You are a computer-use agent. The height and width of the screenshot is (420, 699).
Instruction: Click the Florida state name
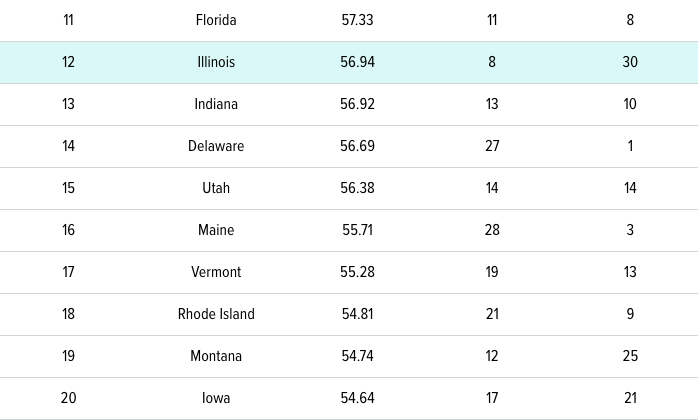click(216, 20)
